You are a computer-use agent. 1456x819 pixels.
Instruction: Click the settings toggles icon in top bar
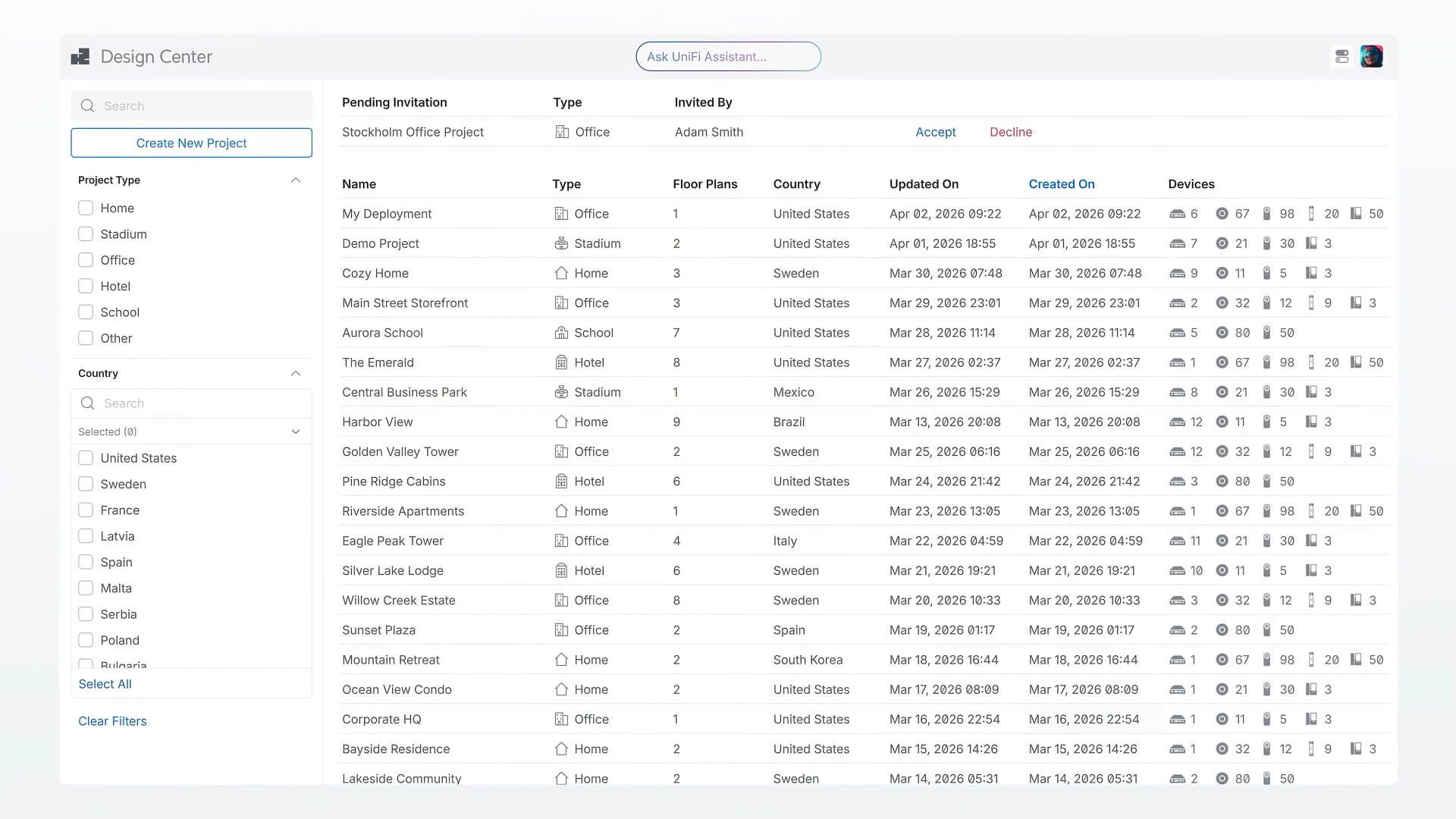click(x=1341, y=56)
